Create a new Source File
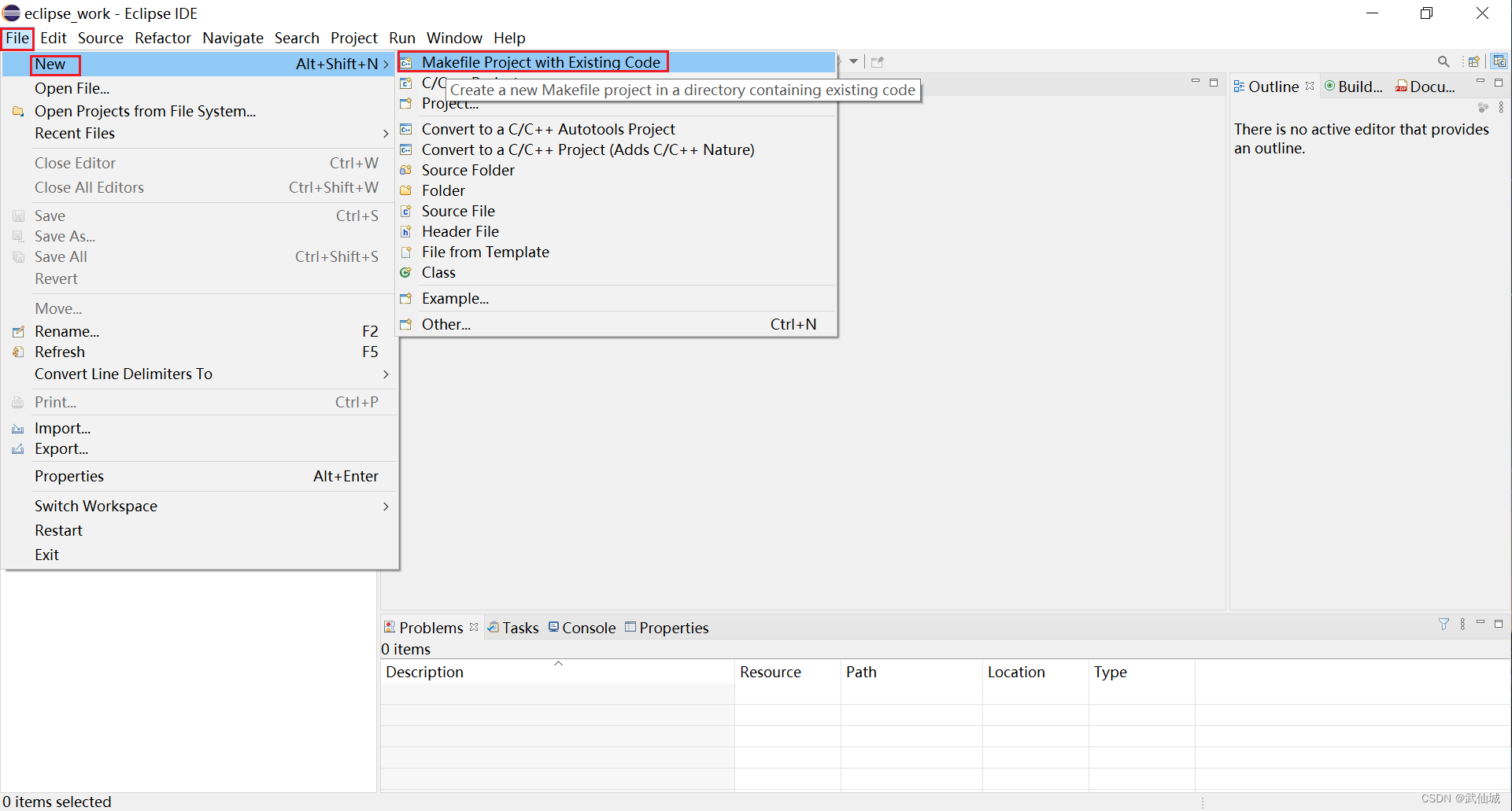 (x=616, y=211)
